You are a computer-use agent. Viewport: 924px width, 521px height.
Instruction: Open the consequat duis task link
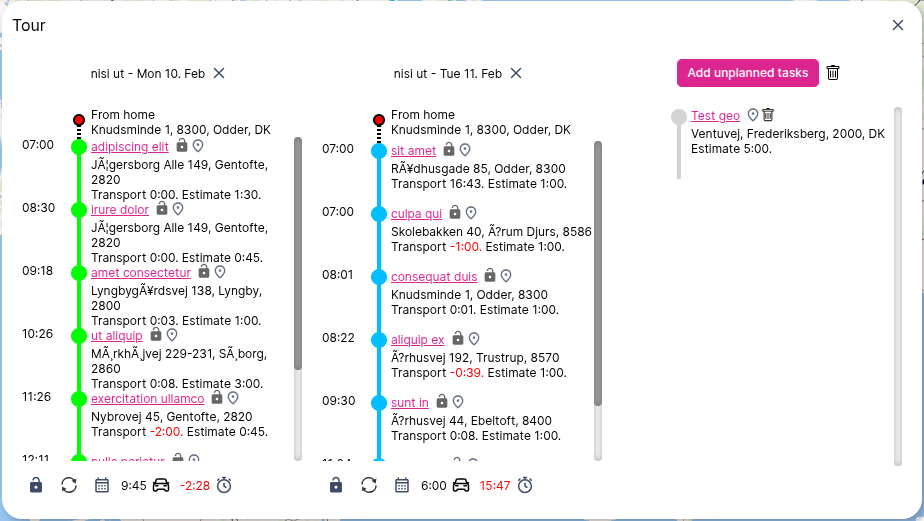click(433, 277)
